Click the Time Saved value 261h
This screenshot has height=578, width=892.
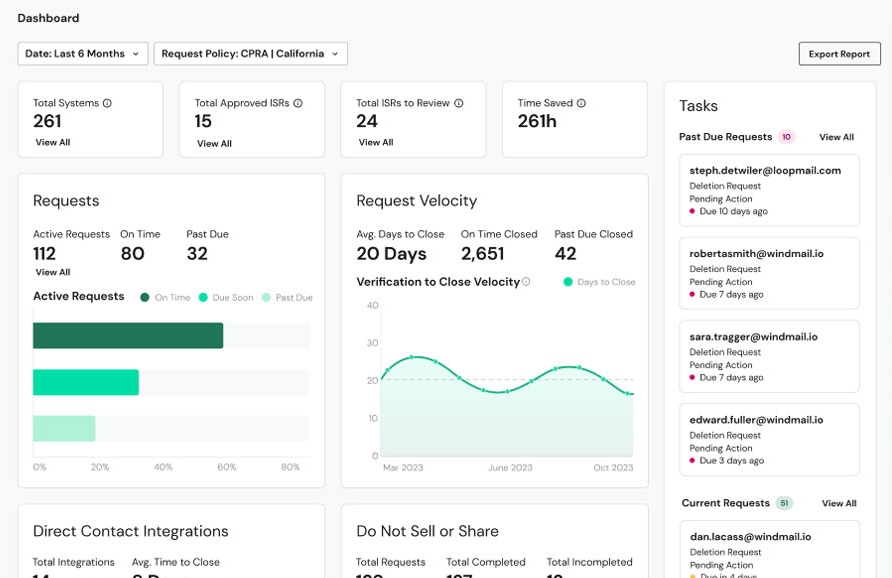[537, 121]
